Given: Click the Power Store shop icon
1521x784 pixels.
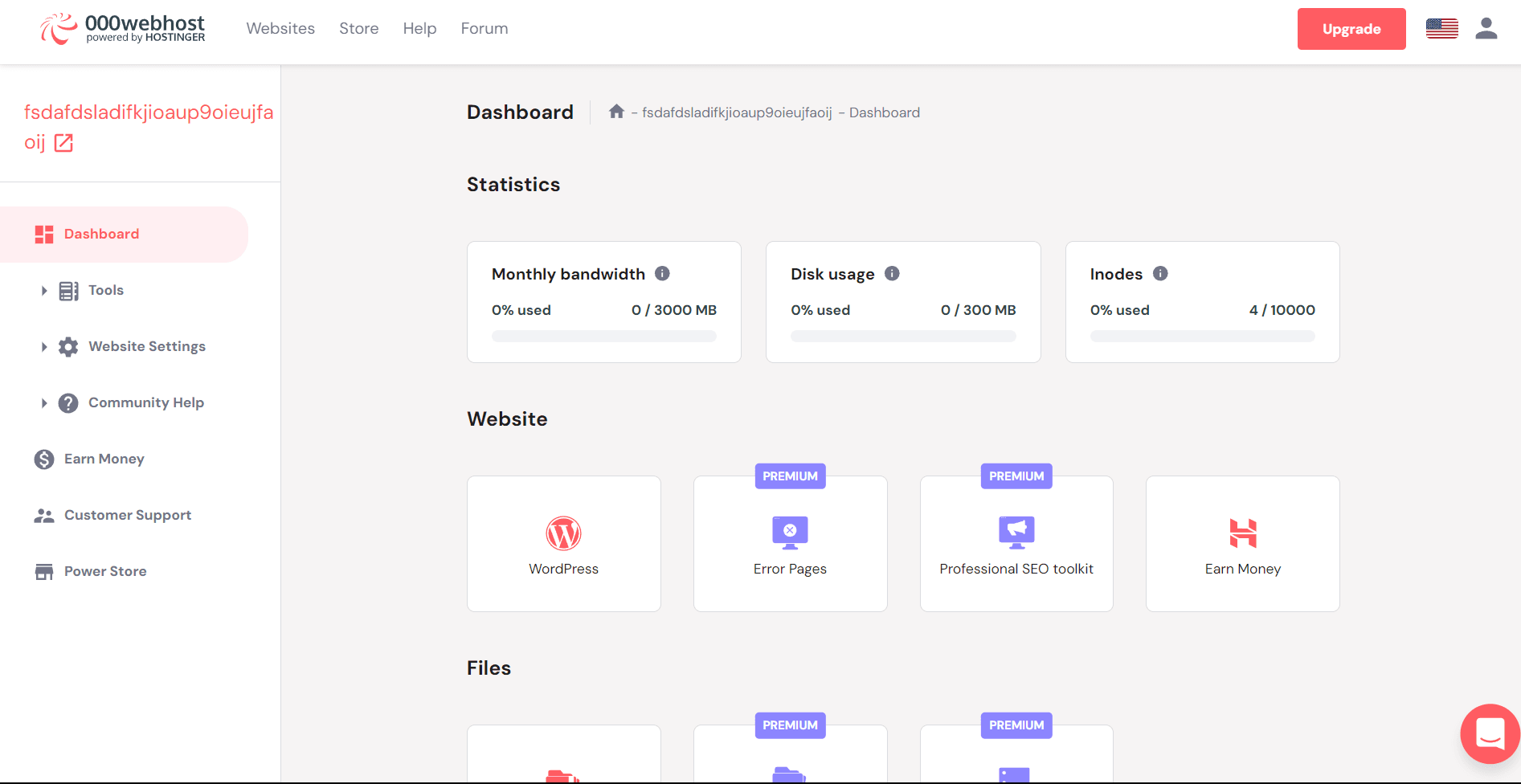Looking at the screenshot, I should pyautogui.click(x=44, y=572).
